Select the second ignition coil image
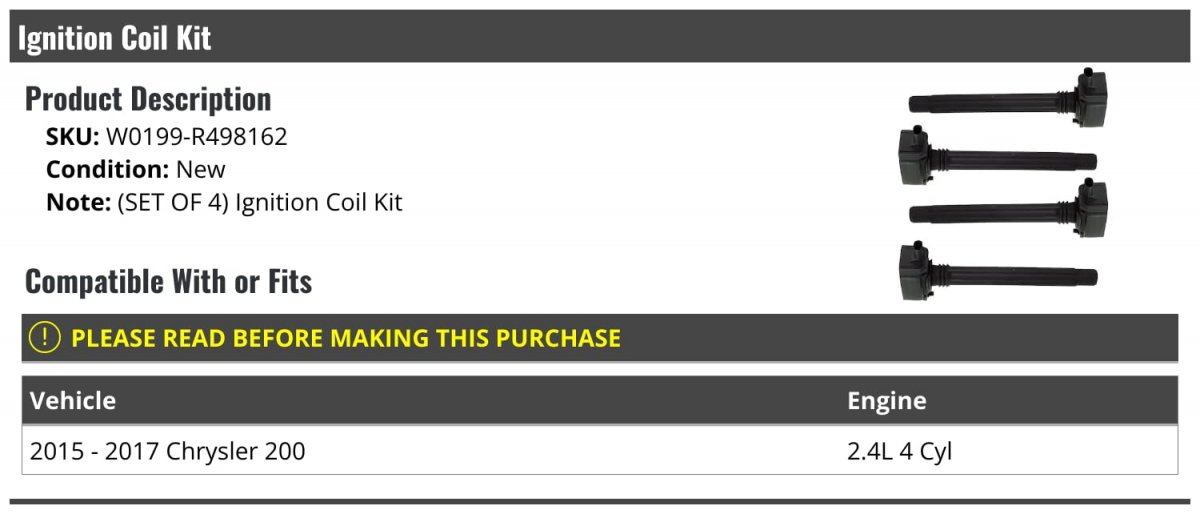This screenshot has height=514, width=1200. point(995,155)
